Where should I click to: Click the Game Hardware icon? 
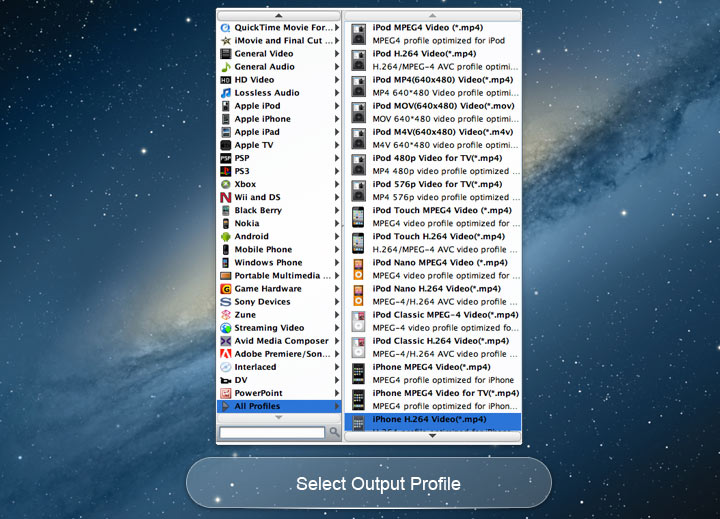coord(225,289)
